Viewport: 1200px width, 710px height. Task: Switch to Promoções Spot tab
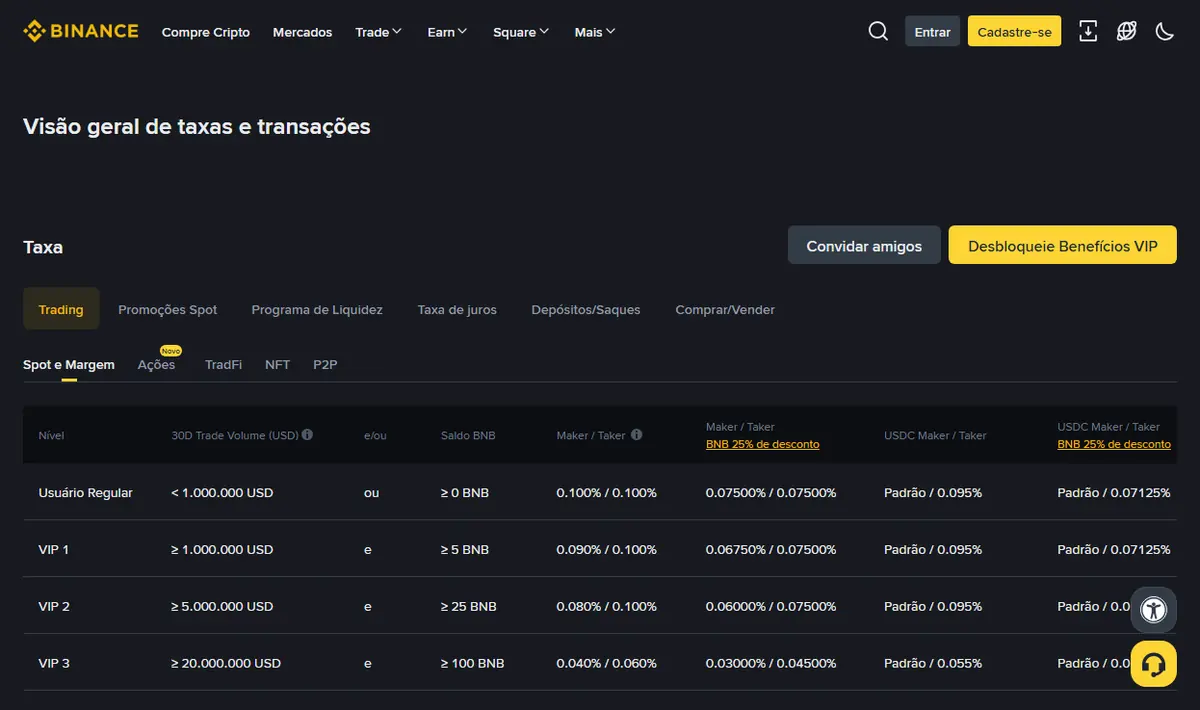click(x=167, y=309)
